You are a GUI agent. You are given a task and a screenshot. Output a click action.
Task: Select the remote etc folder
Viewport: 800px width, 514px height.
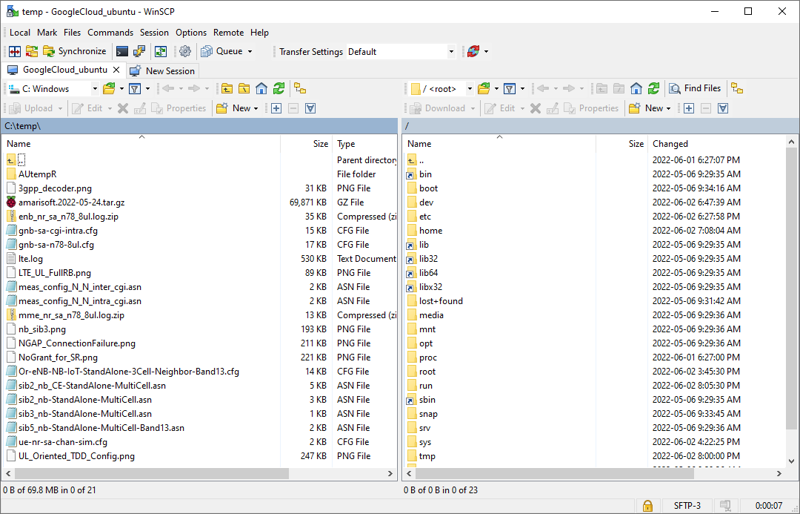(425, 216)
